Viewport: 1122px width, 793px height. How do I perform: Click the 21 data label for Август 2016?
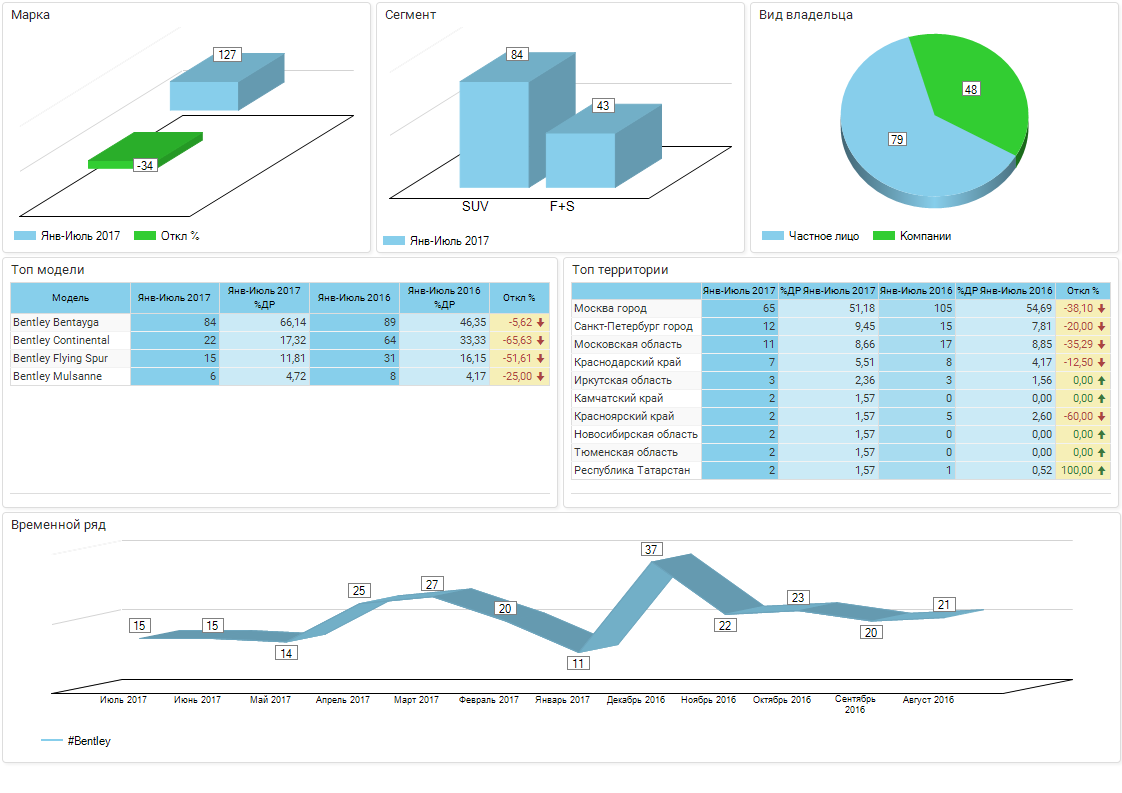pos(944,604)
